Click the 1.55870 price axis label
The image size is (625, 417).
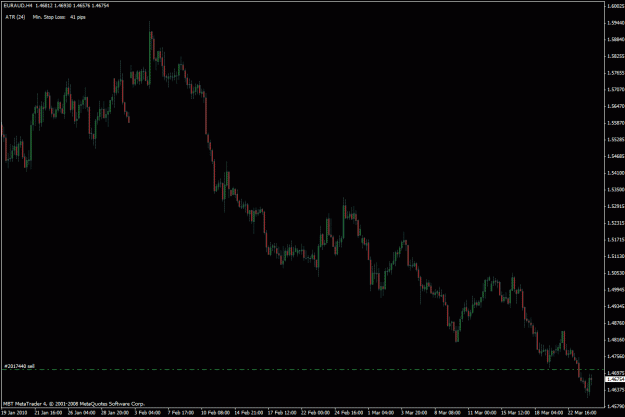coord(616,123)
